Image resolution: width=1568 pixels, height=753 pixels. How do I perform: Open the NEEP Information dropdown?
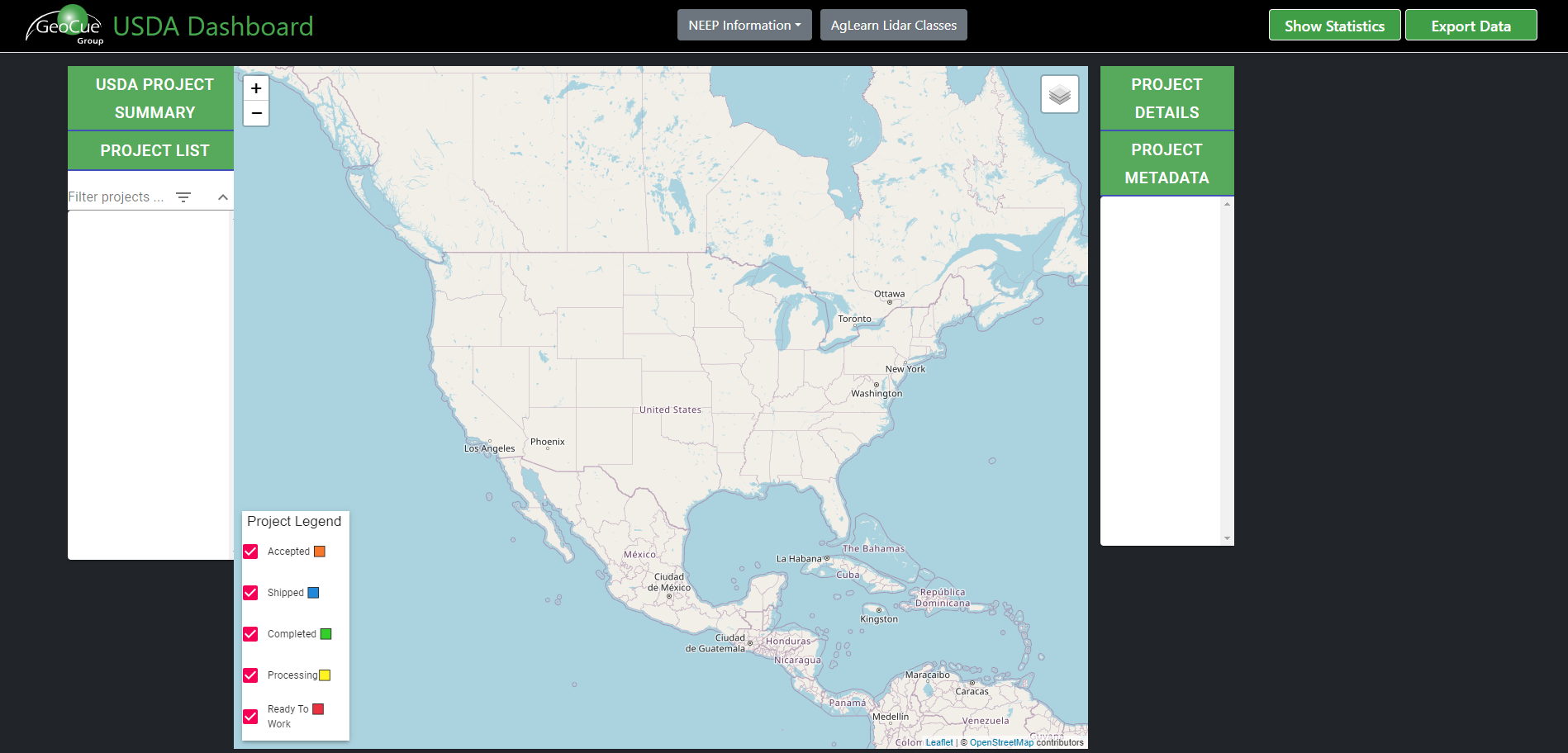(x=743, y=25)
